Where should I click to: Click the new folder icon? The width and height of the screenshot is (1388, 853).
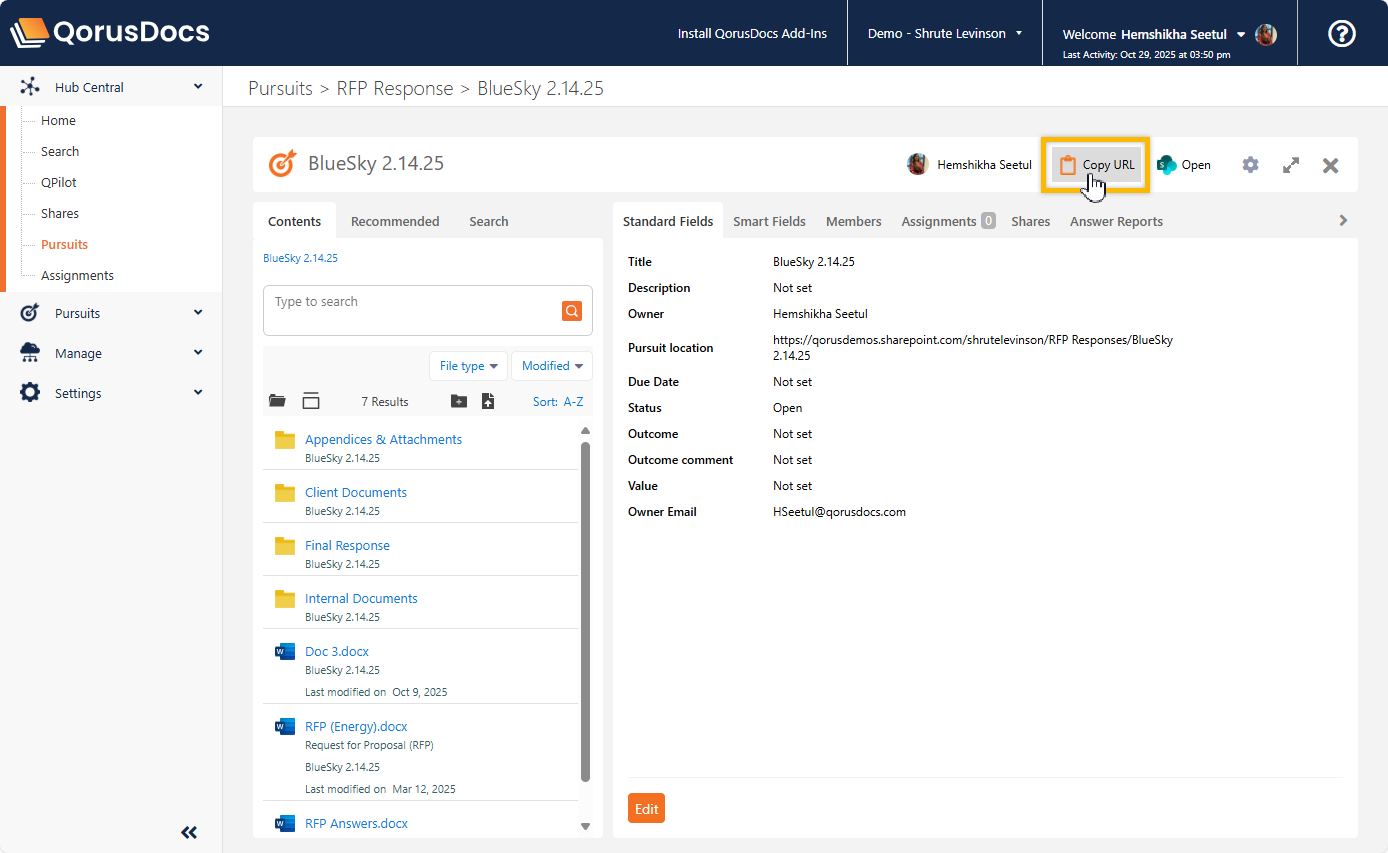(459, 401)
